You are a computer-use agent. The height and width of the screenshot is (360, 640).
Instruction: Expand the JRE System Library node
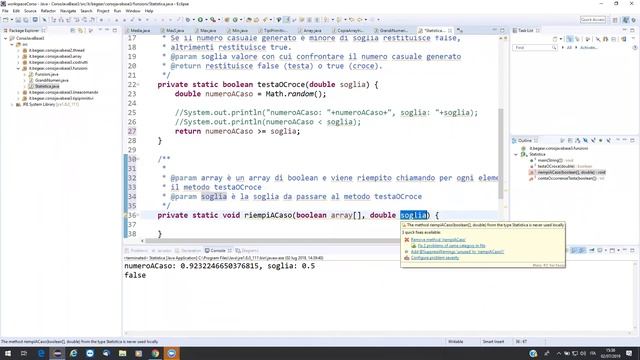pyautogui.click(x=12, y=104)
